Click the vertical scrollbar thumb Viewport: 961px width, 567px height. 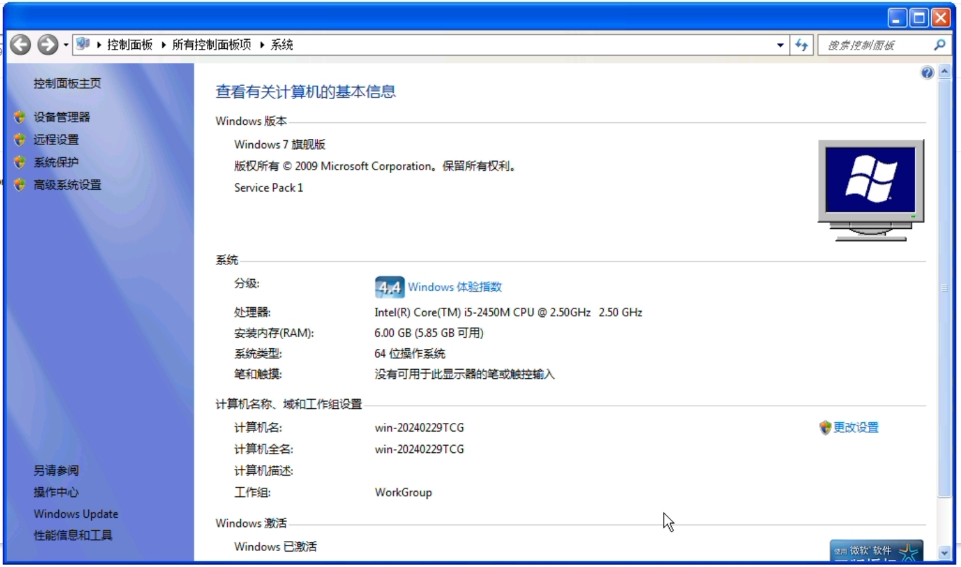click(944, 288)
